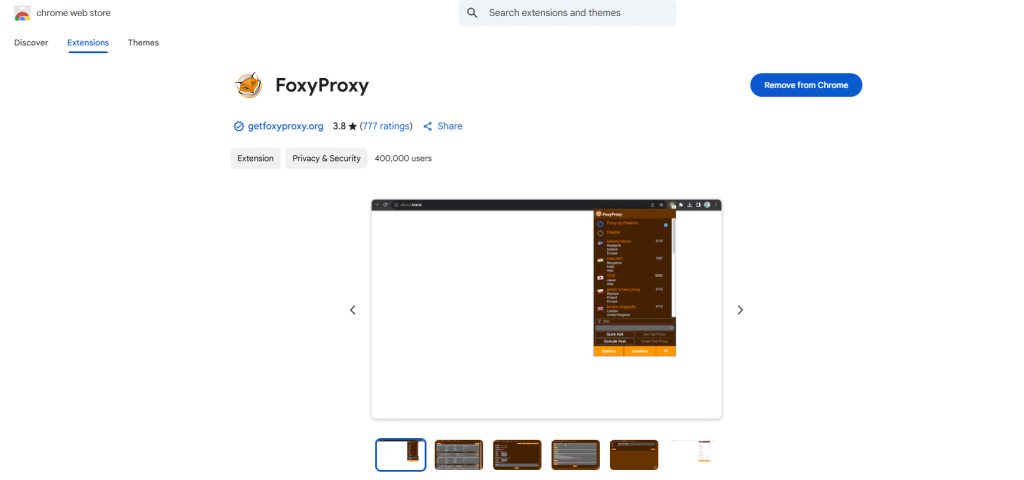The image size is (1024, 480).
Task: Advance to next screenshot with right arrow
Action: pyautogui.click(x=740, y=310)
